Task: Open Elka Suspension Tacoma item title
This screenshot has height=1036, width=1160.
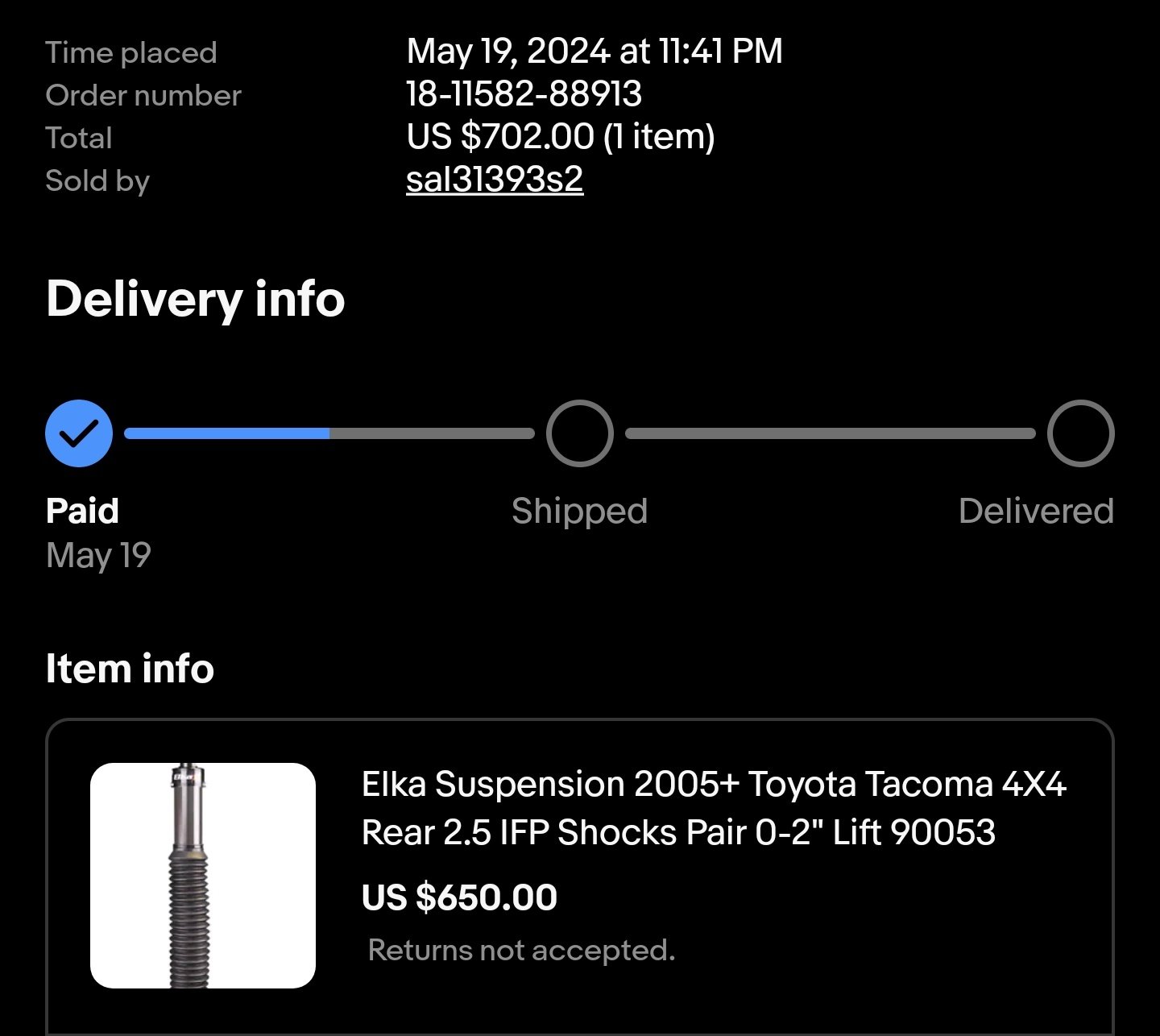Action: (x=715, y=808)
